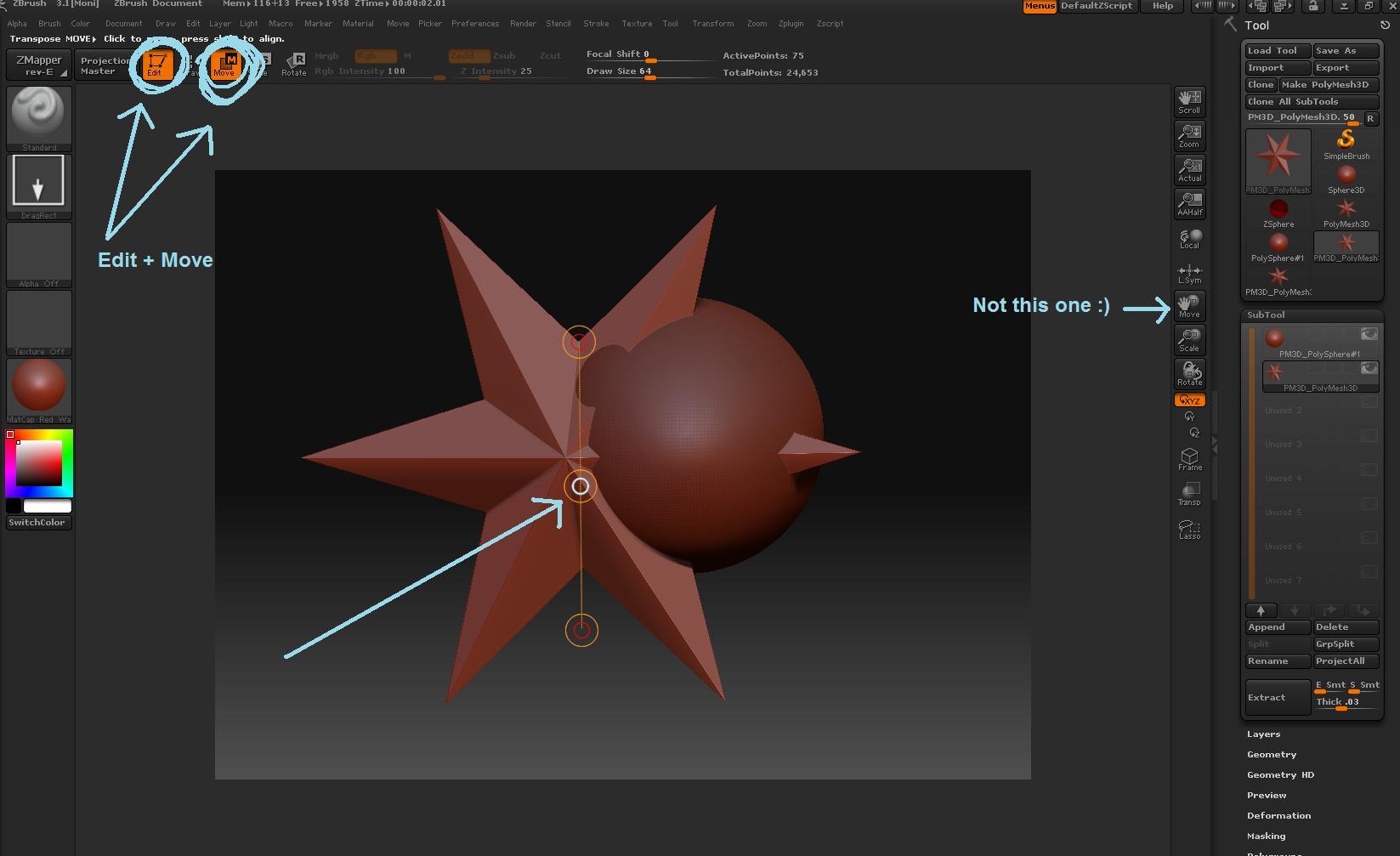Click the Frame mesh icon
1400x856 pixels.
(1189, 460)
